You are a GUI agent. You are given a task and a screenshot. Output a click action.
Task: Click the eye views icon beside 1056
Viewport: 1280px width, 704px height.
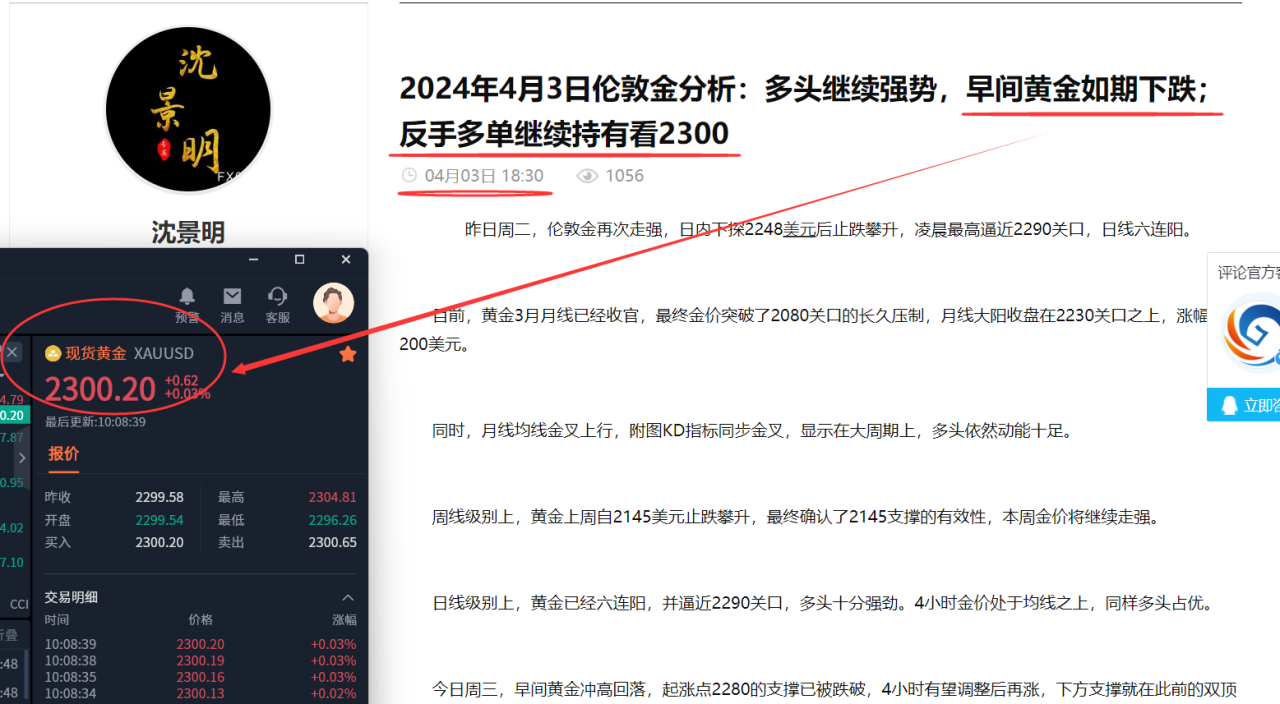click(587, 176)
